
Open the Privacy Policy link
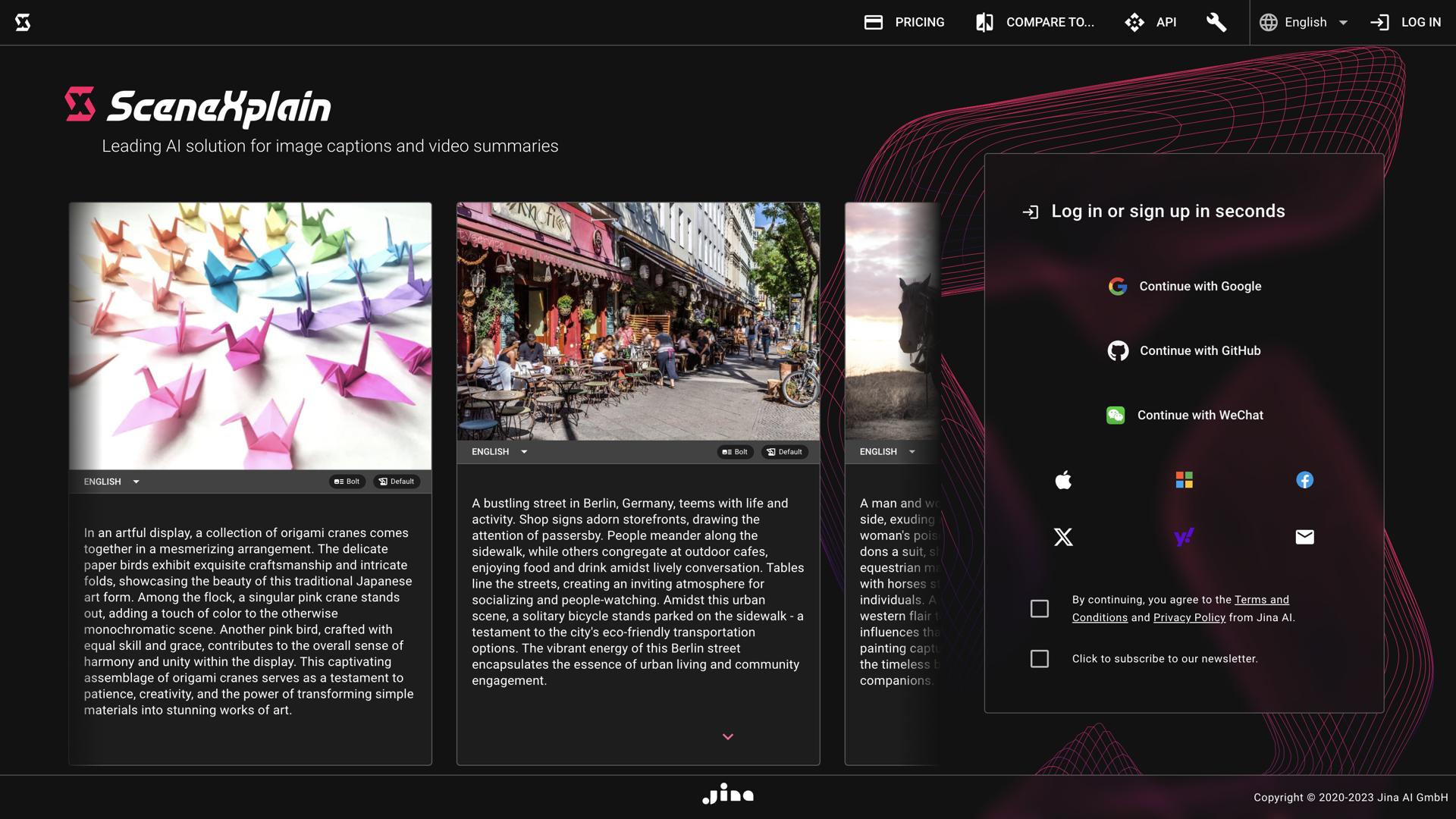click(1188, 617)
